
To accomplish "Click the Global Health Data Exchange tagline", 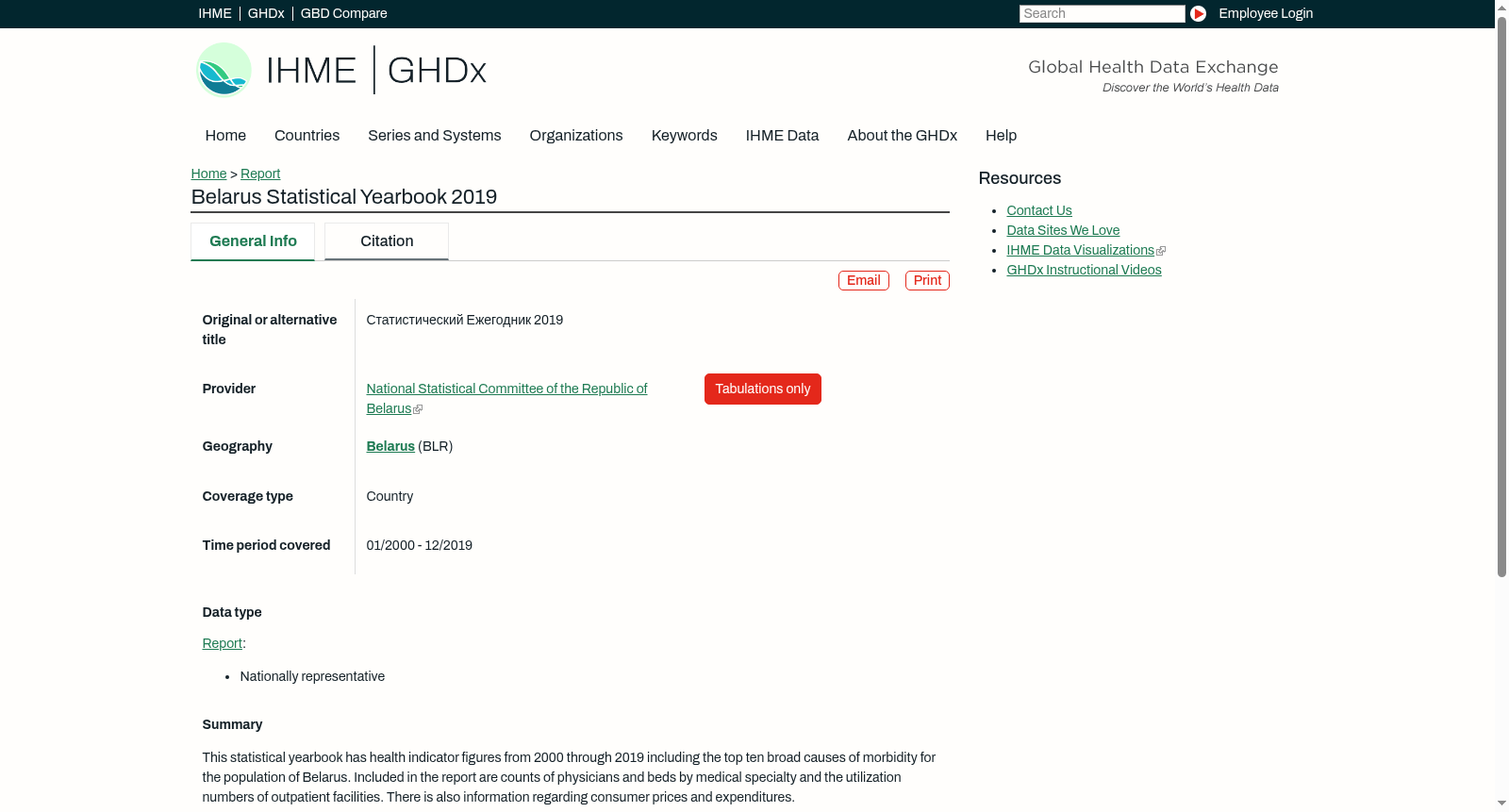I will click(x=1153, y=67).
